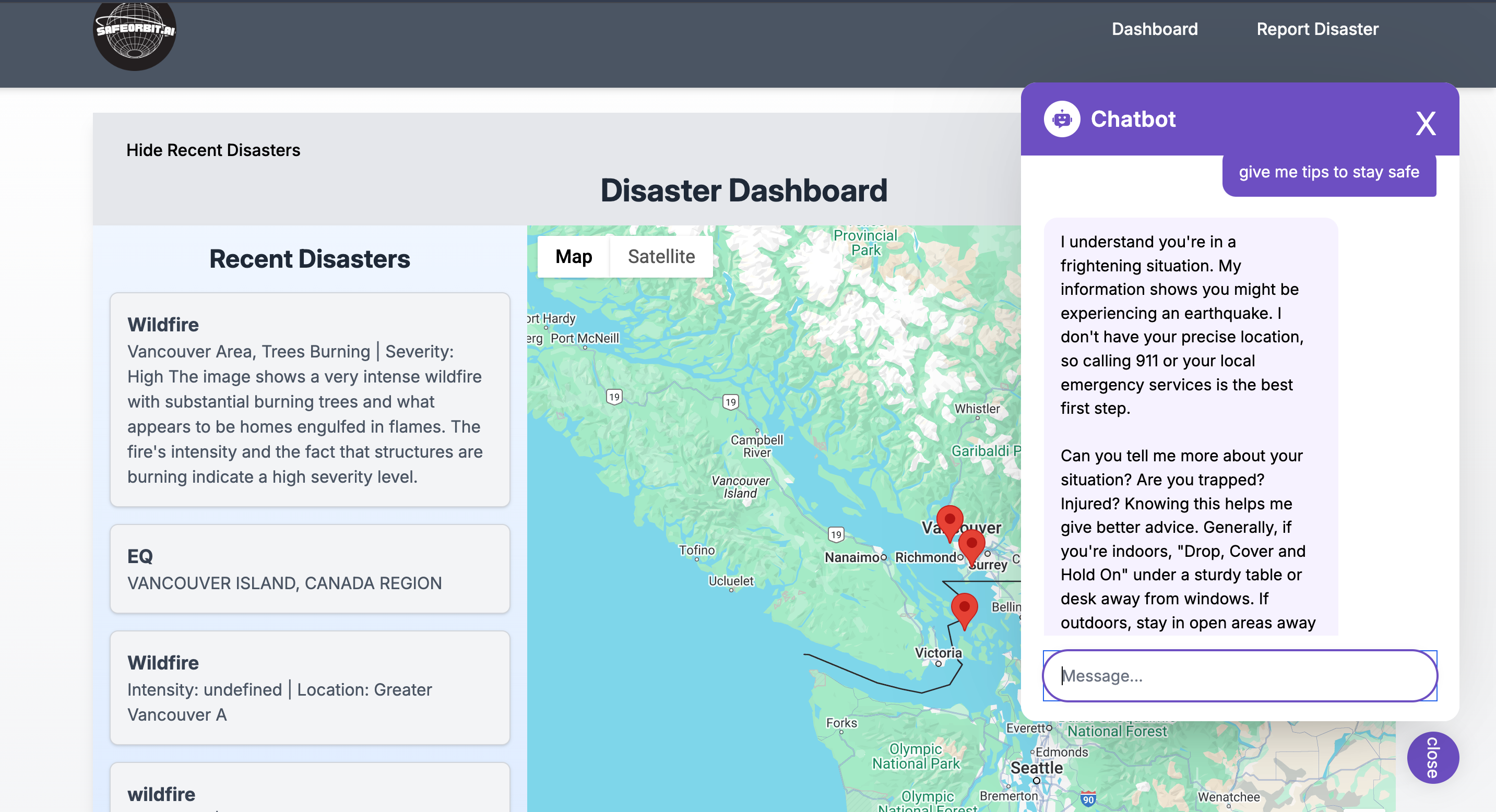Image resolution: width=1496 pixels, height=812 pixels.
Task: Click the Interstate 90 shield near Seattle
Action: [x=1088, y=799]
